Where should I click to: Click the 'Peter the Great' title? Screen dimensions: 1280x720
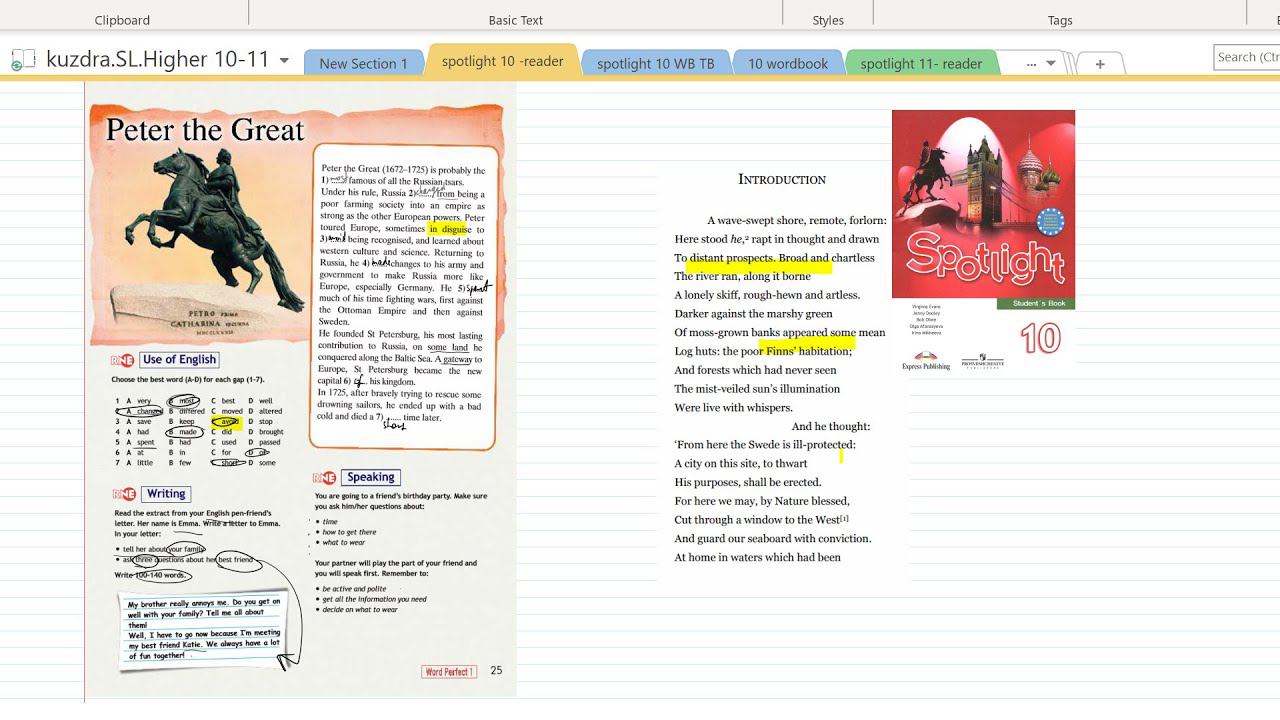(204, 130)
